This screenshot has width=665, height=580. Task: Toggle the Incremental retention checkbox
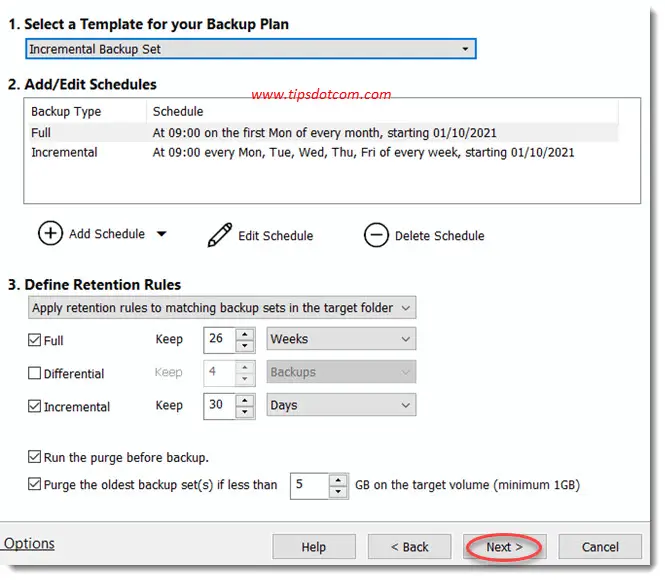pos(34,406)
